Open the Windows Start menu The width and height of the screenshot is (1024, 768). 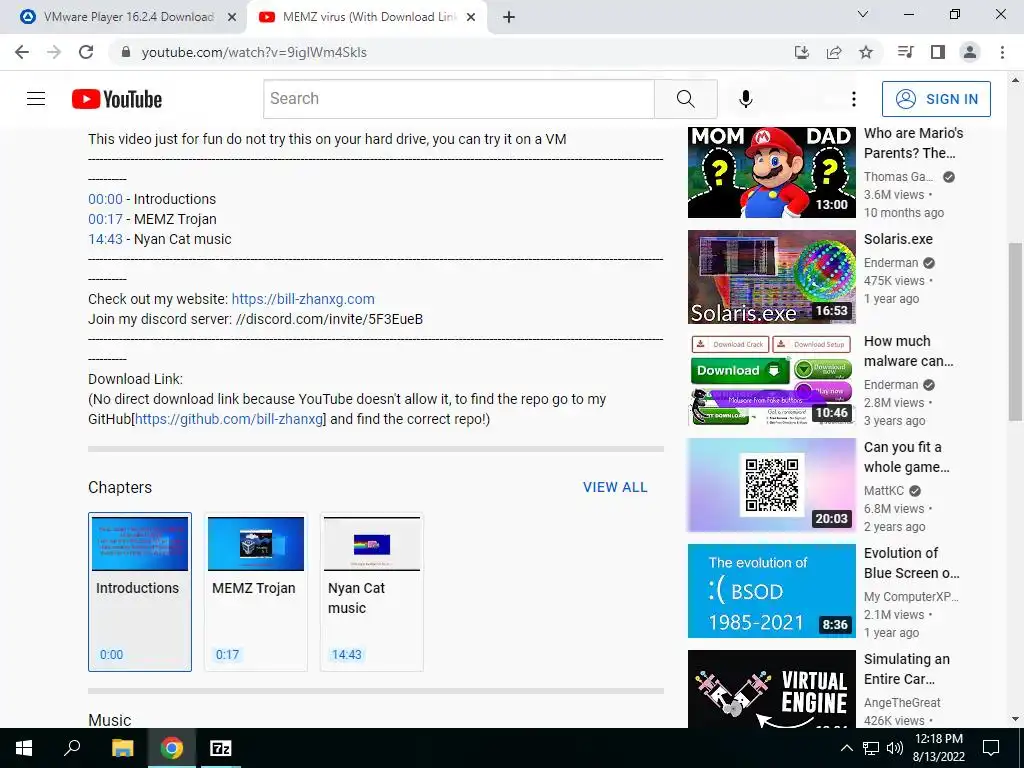24,748
